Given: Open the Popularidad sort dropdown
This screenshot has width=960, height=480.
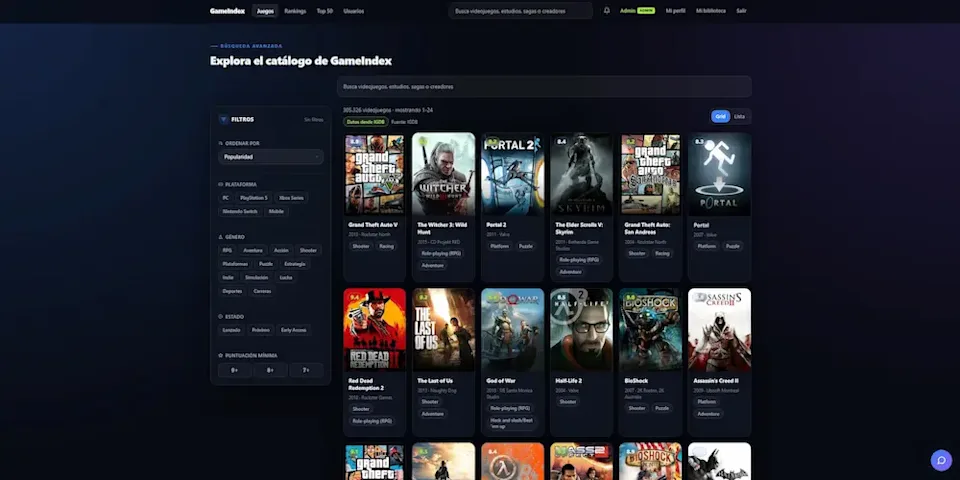Looking at the screenshot, I should click(x=271, y=157).
